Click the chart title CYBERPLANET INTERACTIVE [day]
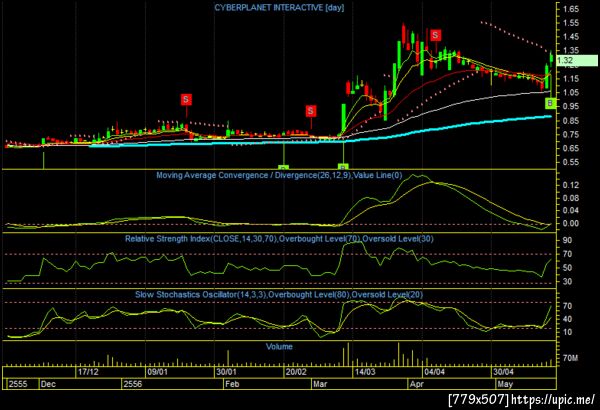600x410 pixels. pyautogui.click(x=279, y=8)
